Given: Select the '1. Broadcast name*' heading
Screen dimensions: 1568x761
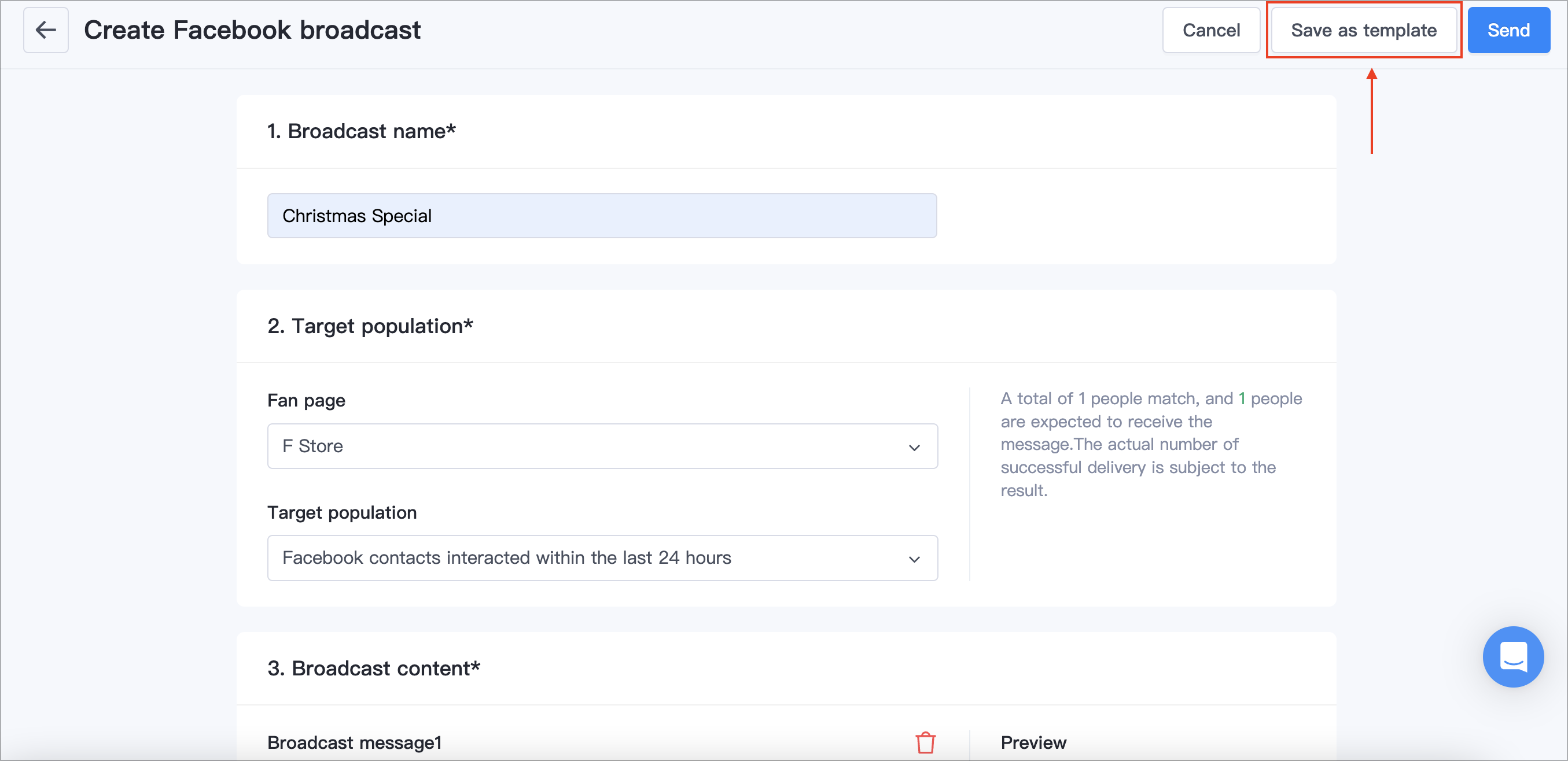Looking at the screenshot, I should [x=362, y=131].
